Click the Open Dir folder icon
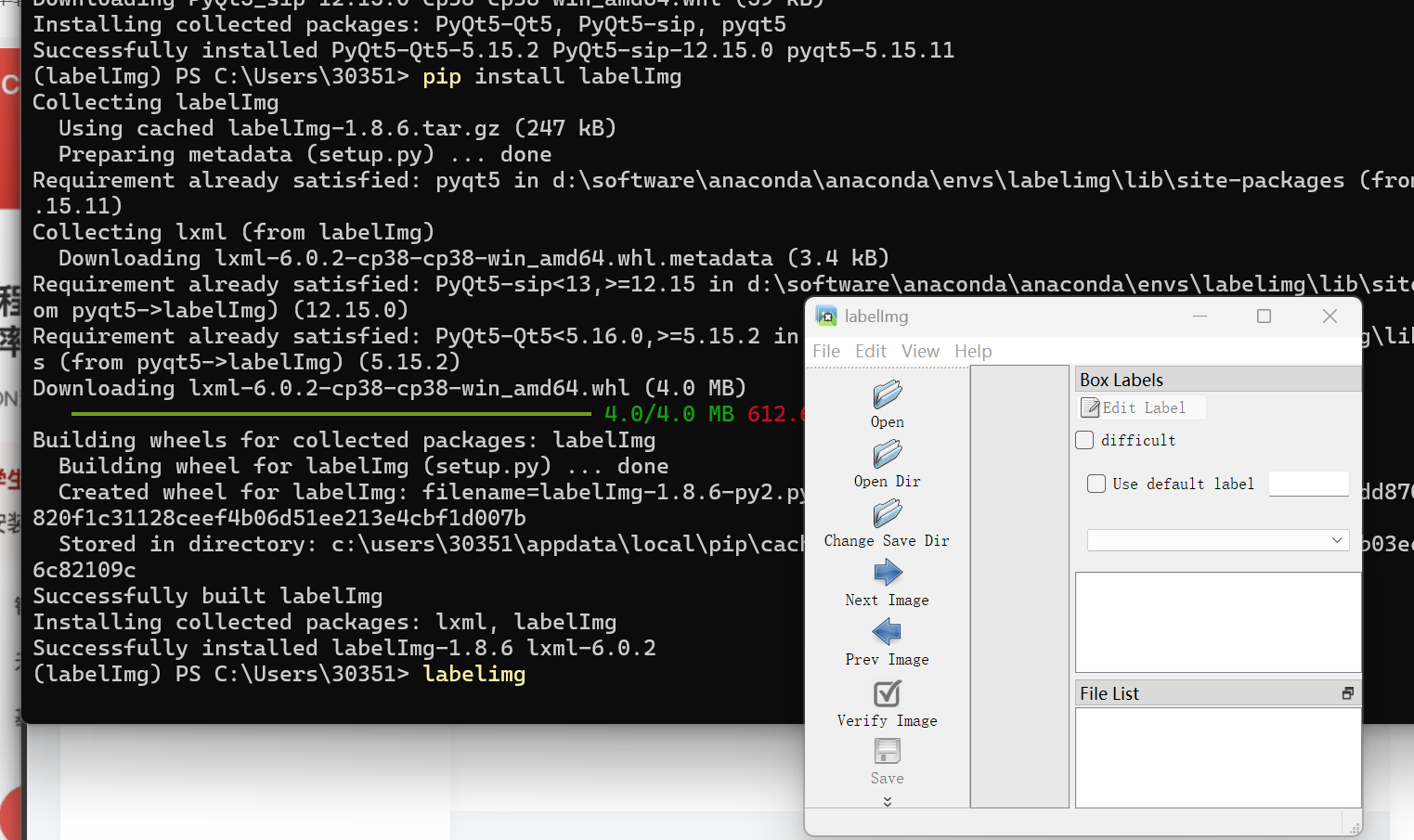This screenshot has width=1414, height=840. (887, 454)
